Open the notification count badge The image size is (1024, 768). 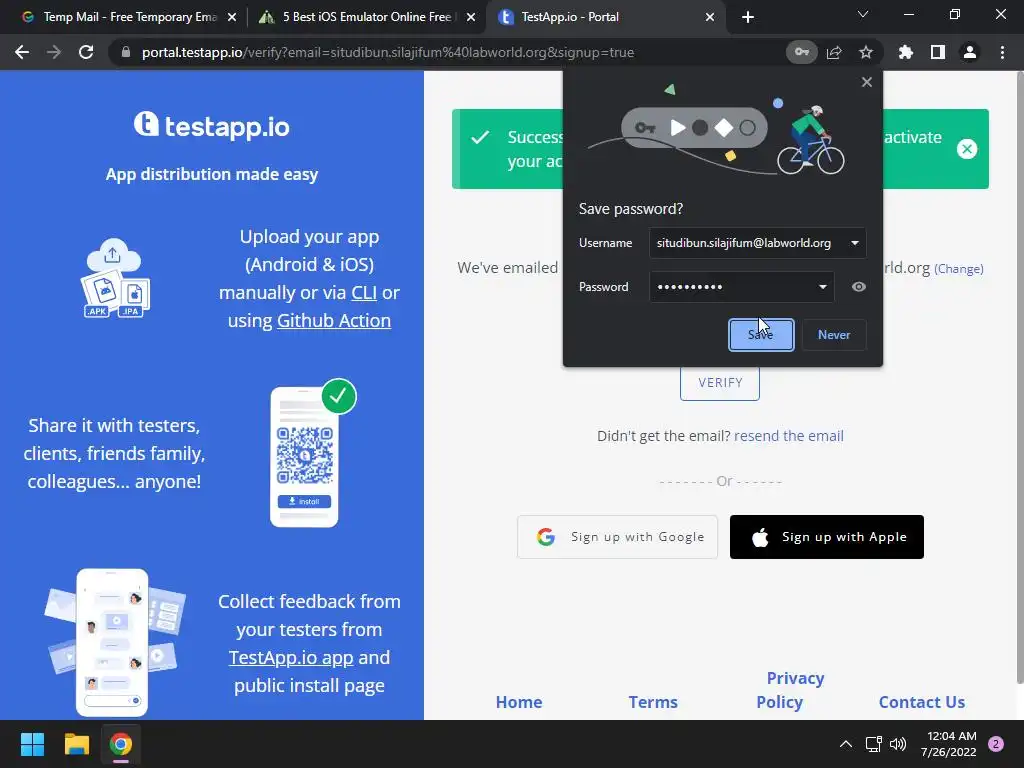point(996,744)
